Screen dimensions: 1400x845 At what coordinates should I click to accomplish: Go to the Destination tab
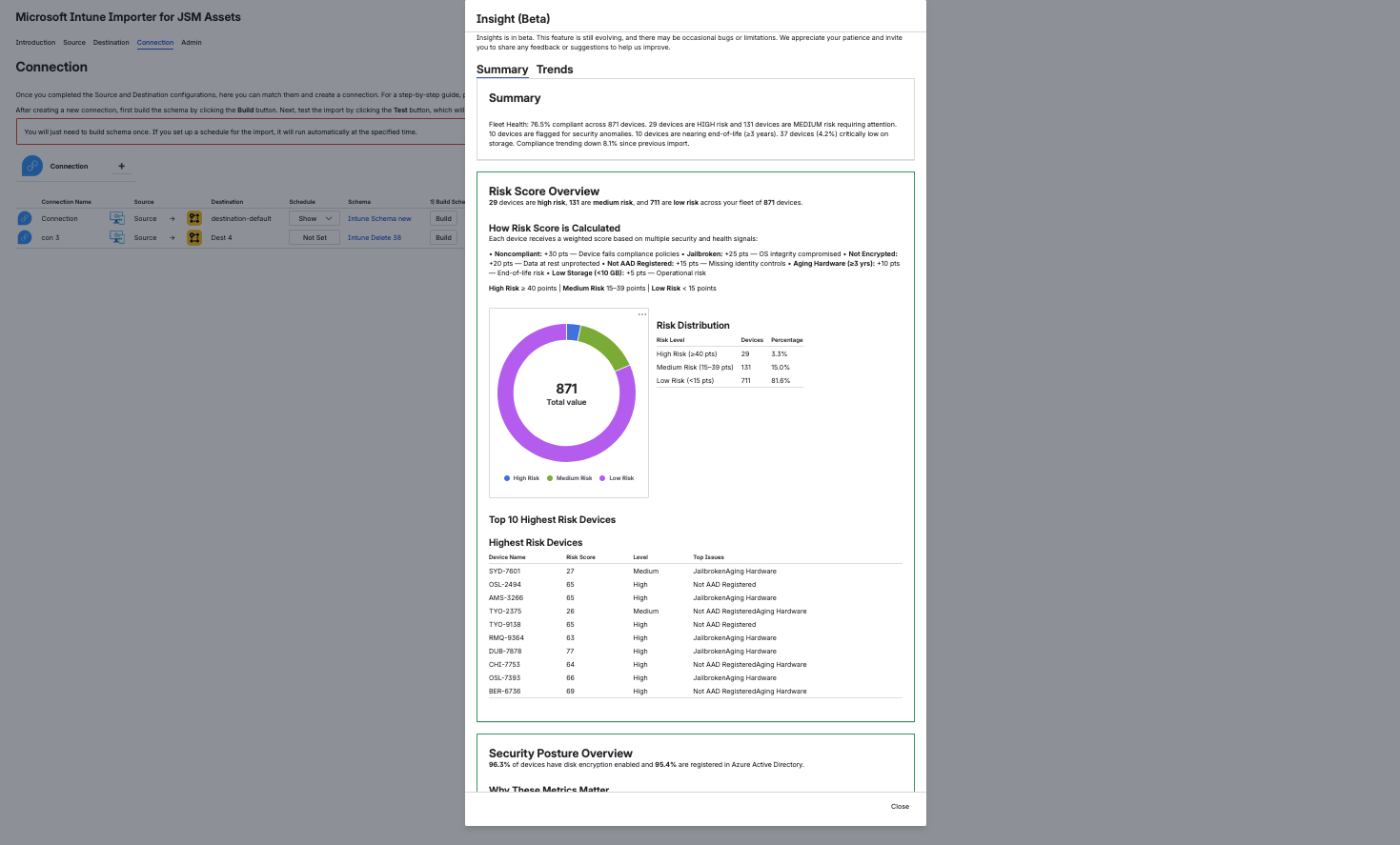pyautogui.click(x=112, y=43)
